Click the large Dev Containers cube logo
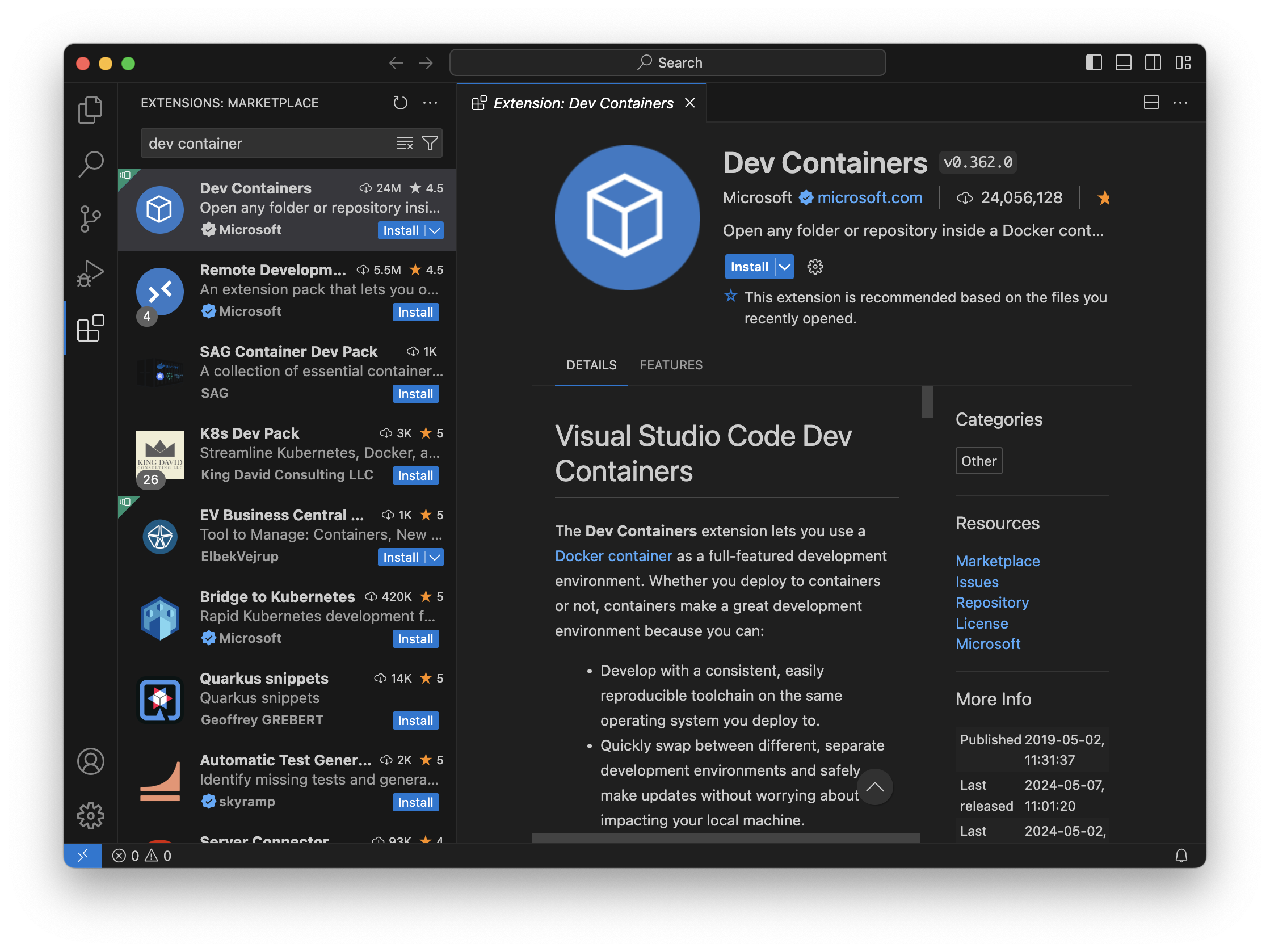This screenshot has width=1270, height=952. (628, 218)
